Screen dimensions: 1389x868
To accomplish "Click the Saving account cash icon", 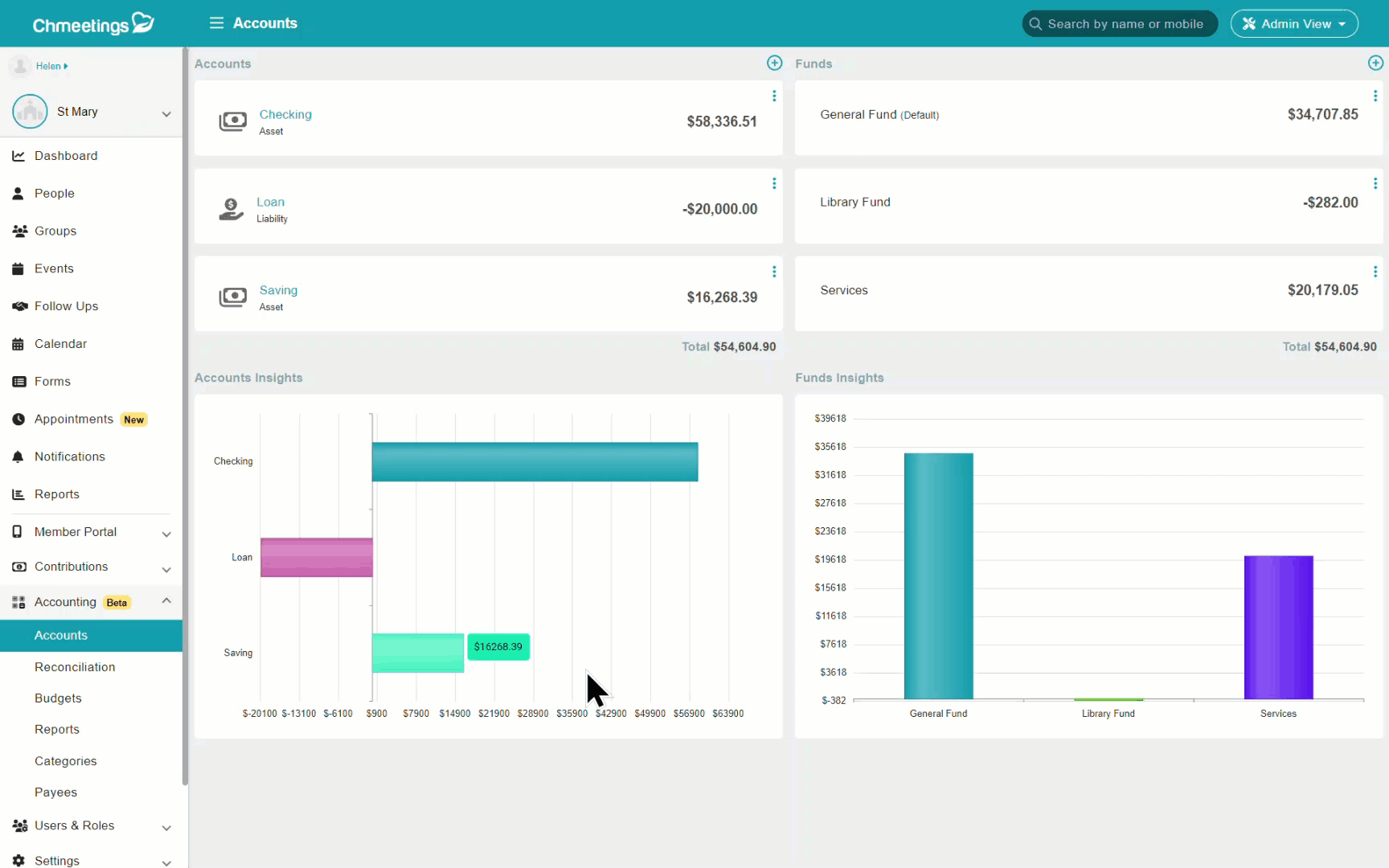I will point(233,297).
